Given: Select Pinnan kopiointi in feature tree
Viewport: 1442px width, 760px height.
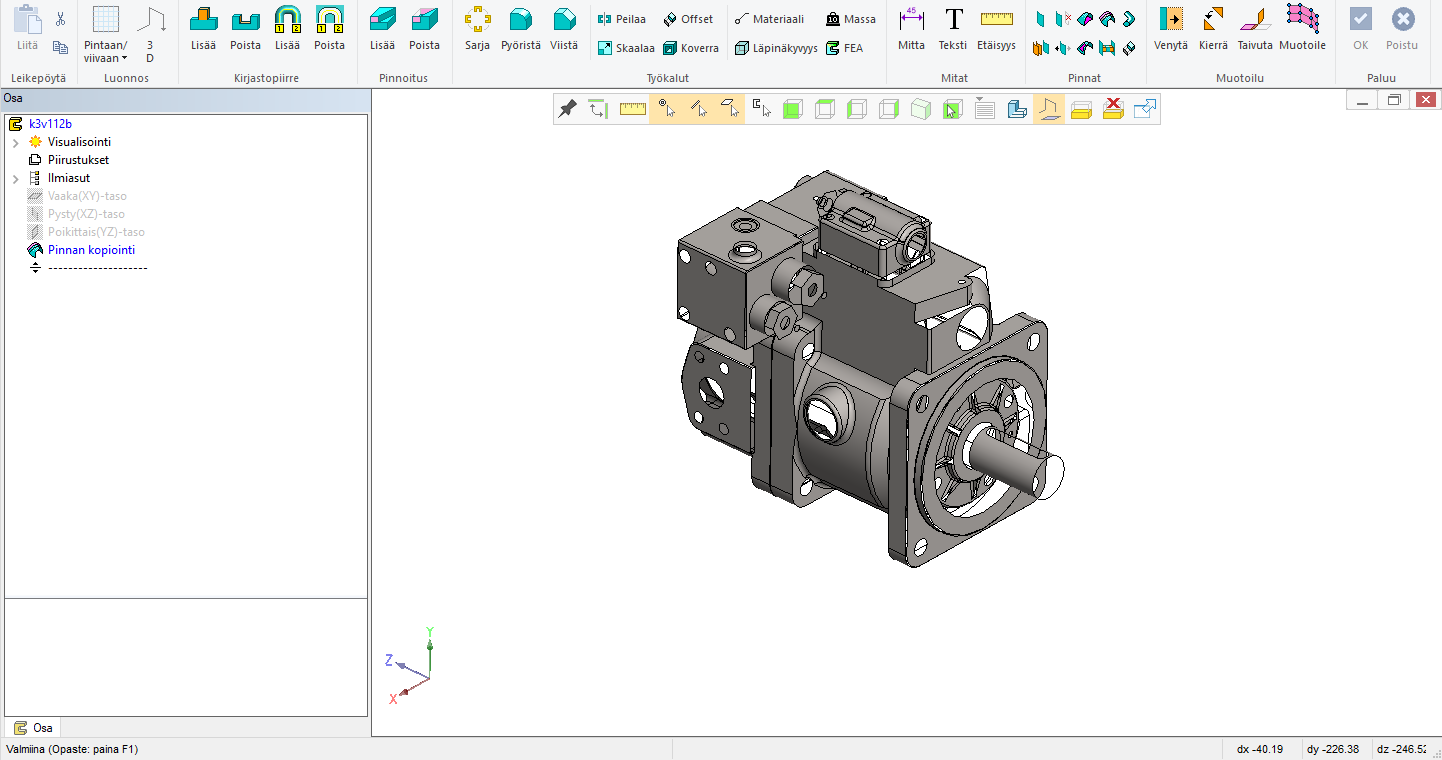Looking at the screenshot, I should (x=91, y=250).
